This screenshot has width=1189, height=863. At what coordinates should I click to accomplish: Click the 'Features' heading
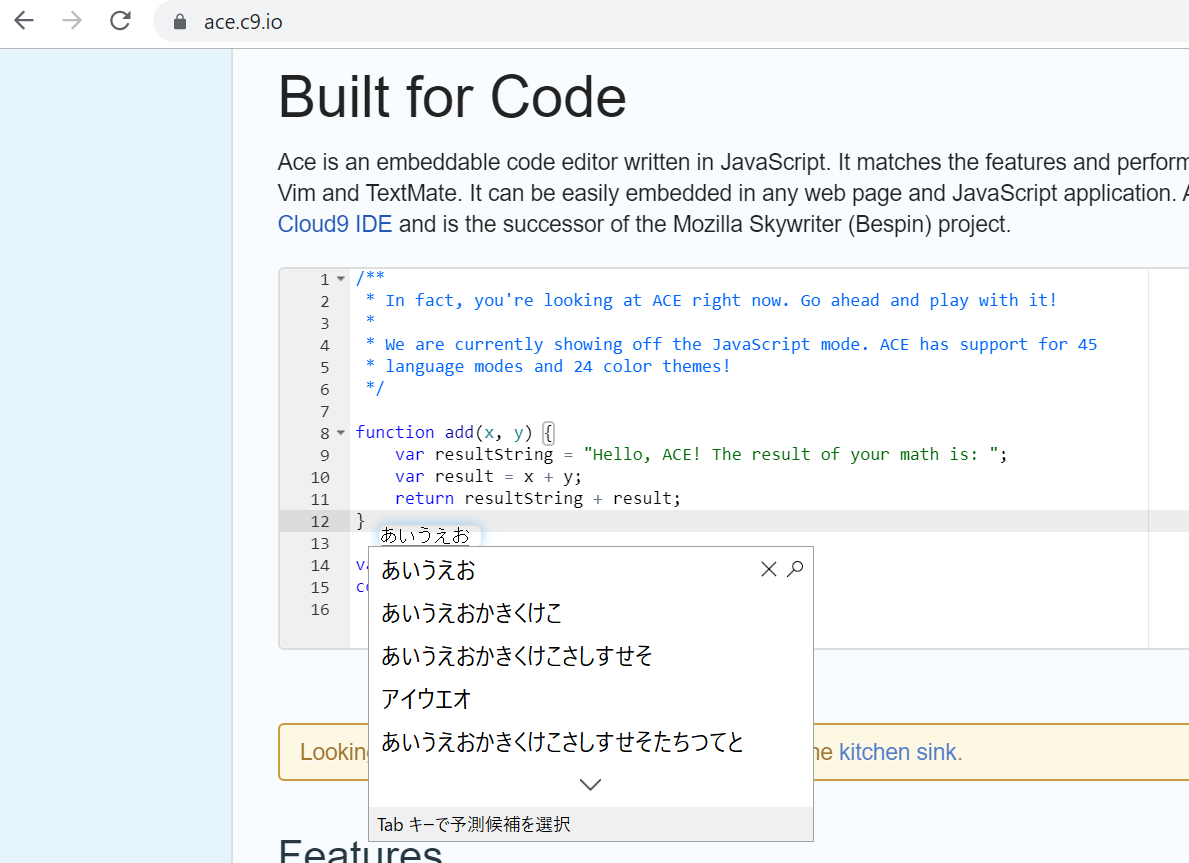(360, 851)
